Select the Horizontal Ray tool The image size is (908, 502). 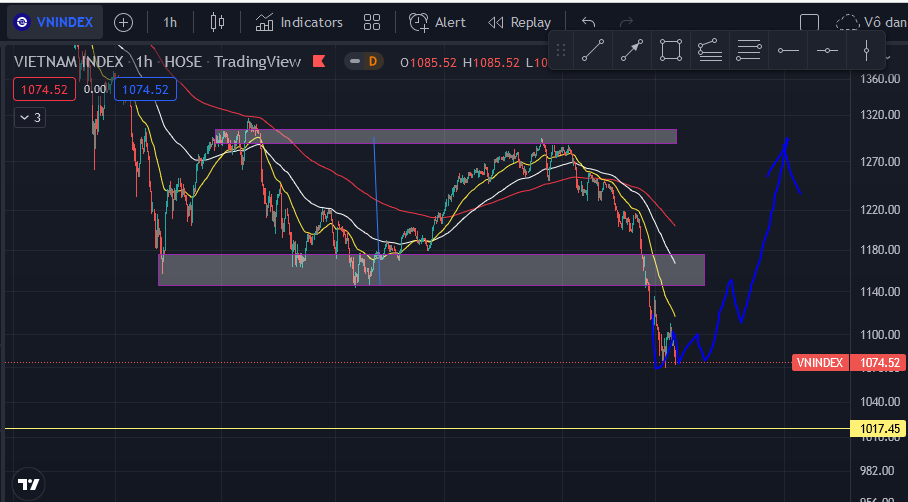[788, 50]
